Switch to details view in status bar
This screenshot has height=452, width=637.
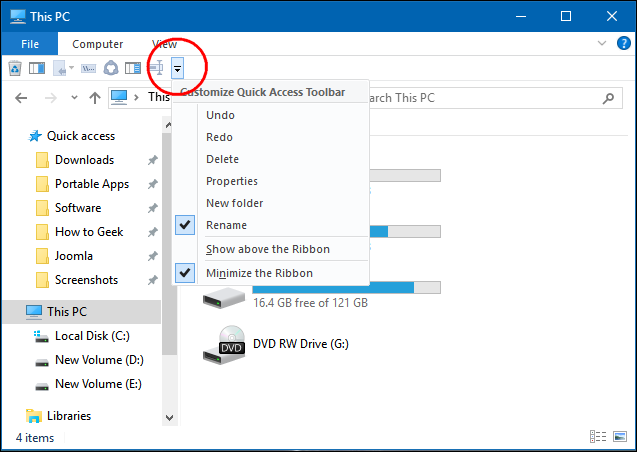tap(598, 437)
